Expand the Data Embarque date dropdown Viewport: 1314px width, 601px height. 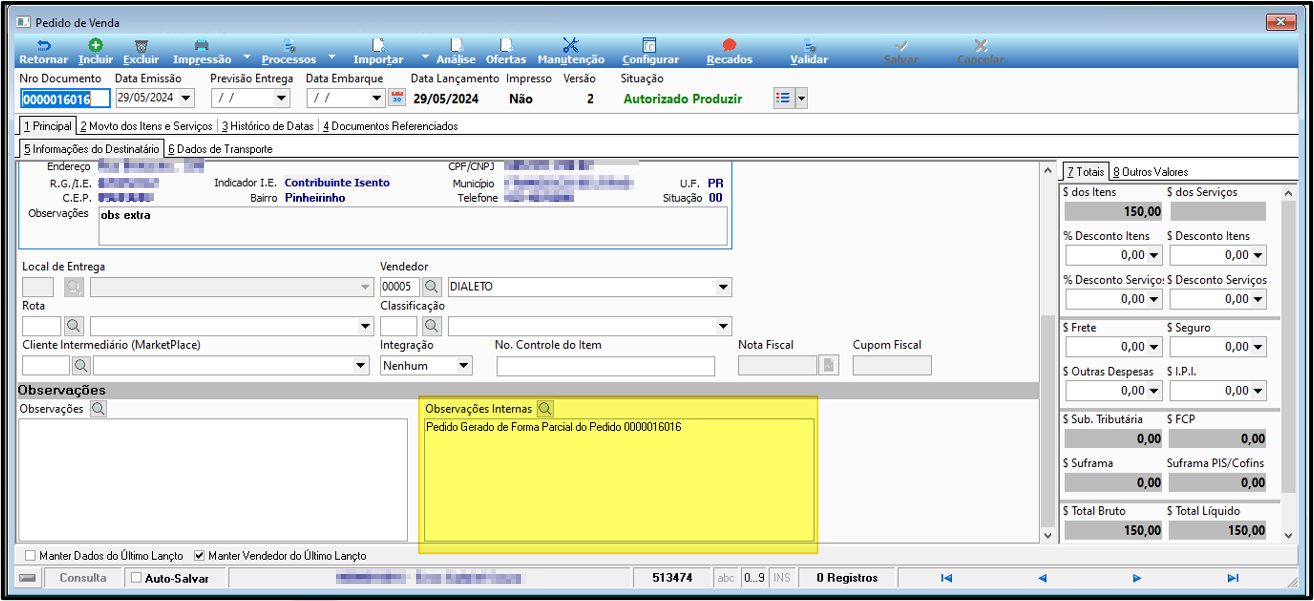point(376,98)
